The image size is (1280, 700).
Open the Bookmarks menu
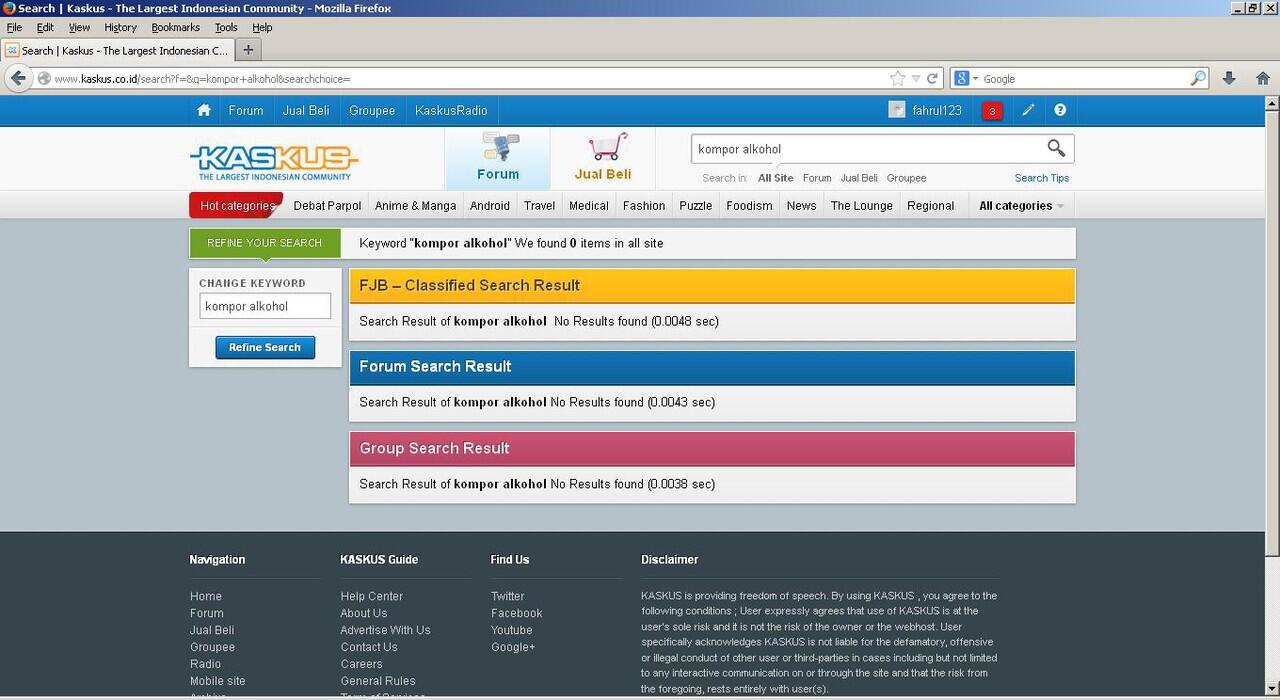point(176,27)
